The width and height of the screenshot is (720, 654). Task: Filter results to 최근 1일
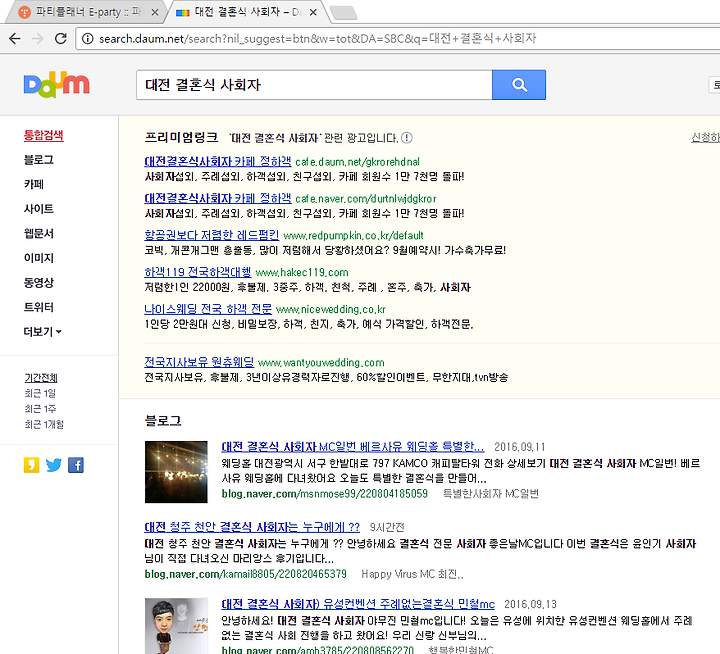coord(40,394)
